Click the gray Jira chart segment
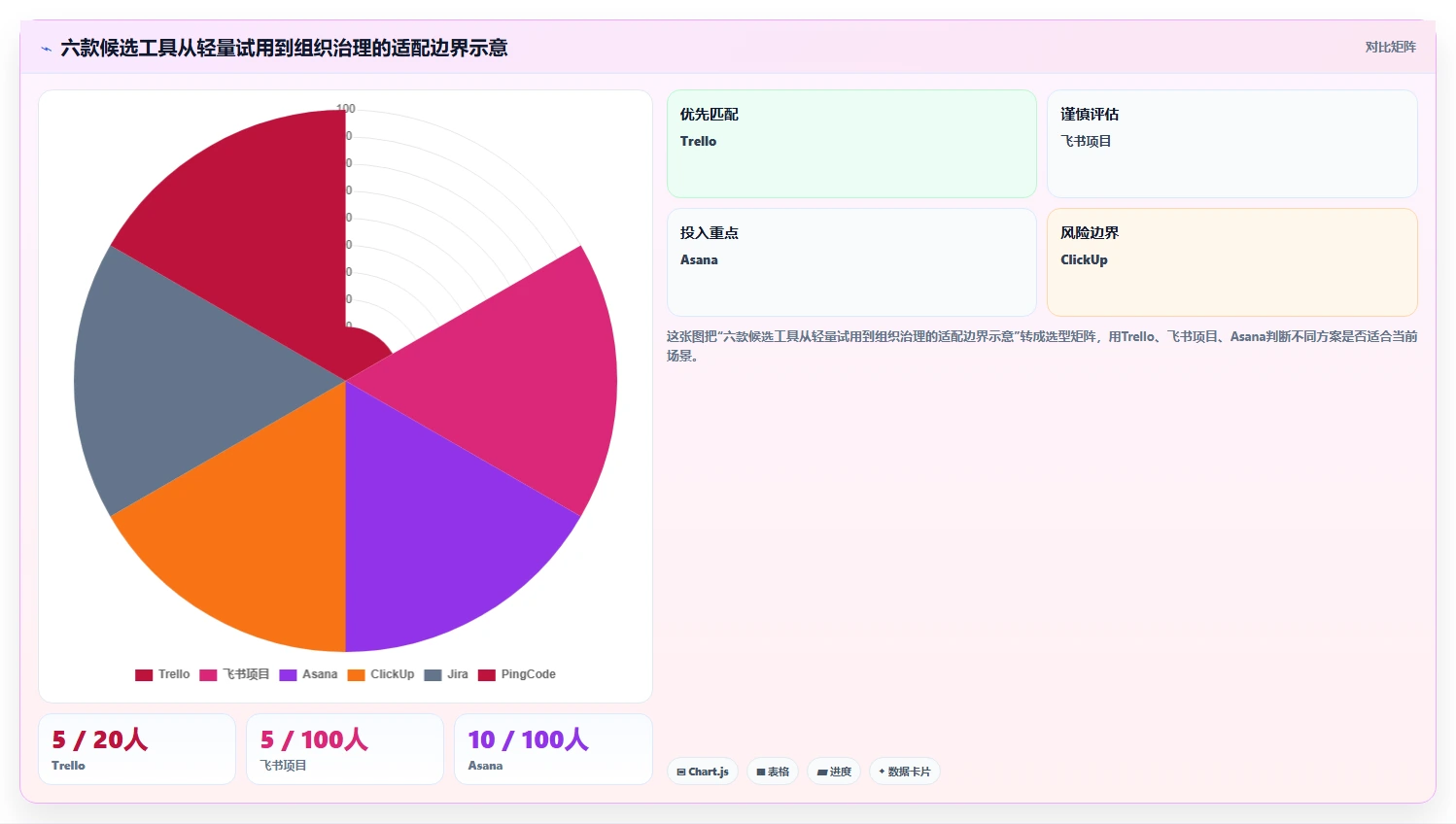The image size is (1456, 824). (175, 381)
